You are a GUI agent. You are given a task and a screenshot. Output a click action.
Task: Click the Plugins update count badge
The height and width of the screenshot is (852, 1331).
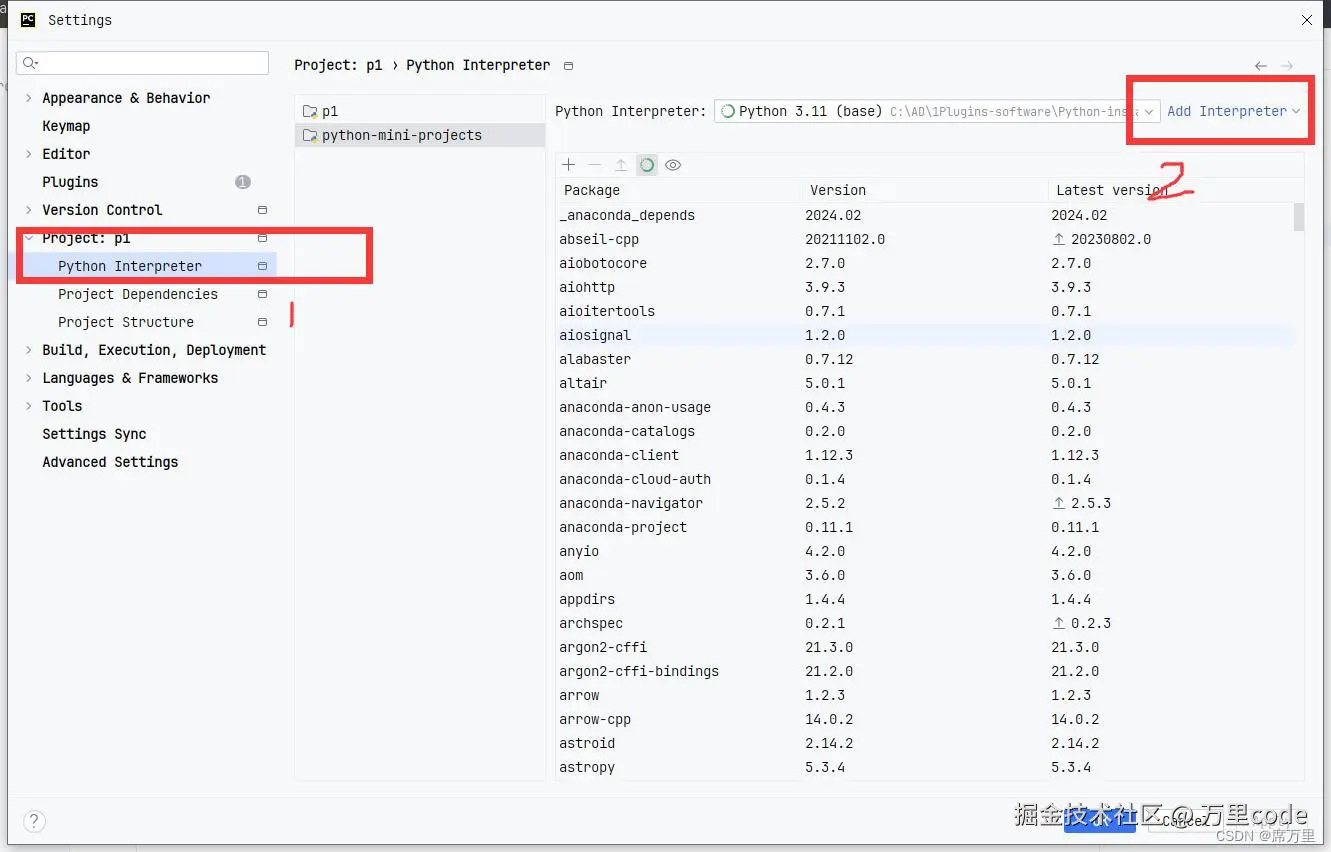tap(243, 182)
